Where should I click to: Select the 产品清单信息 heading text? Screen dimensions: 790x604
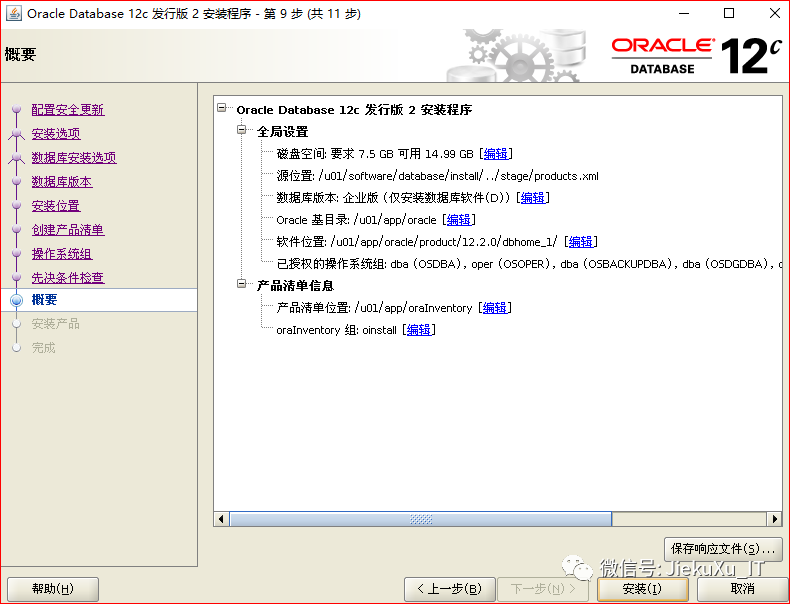(x=295, y=286)
